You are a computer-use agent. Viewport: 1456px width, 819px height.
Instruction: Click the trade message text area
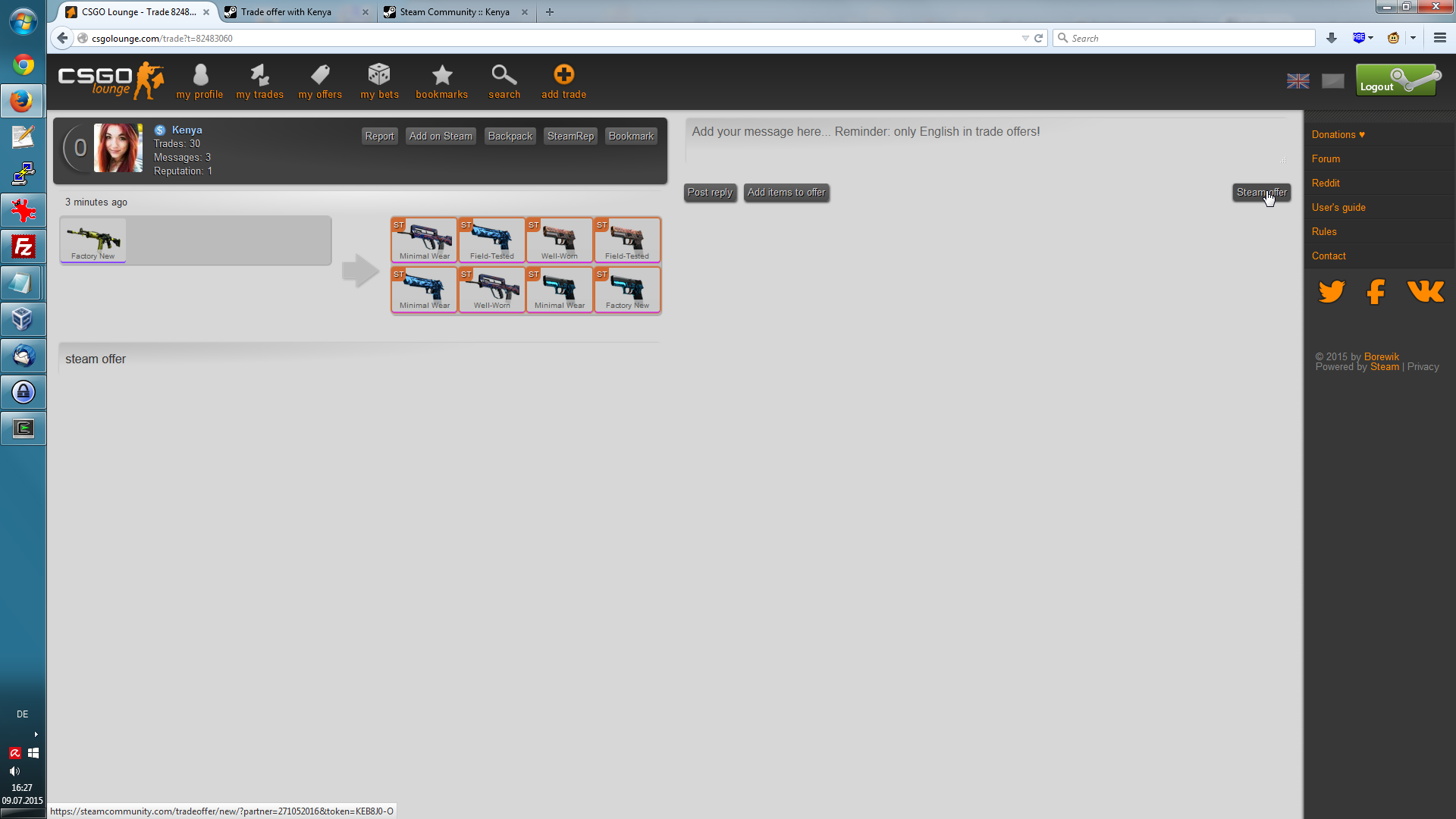986,141
